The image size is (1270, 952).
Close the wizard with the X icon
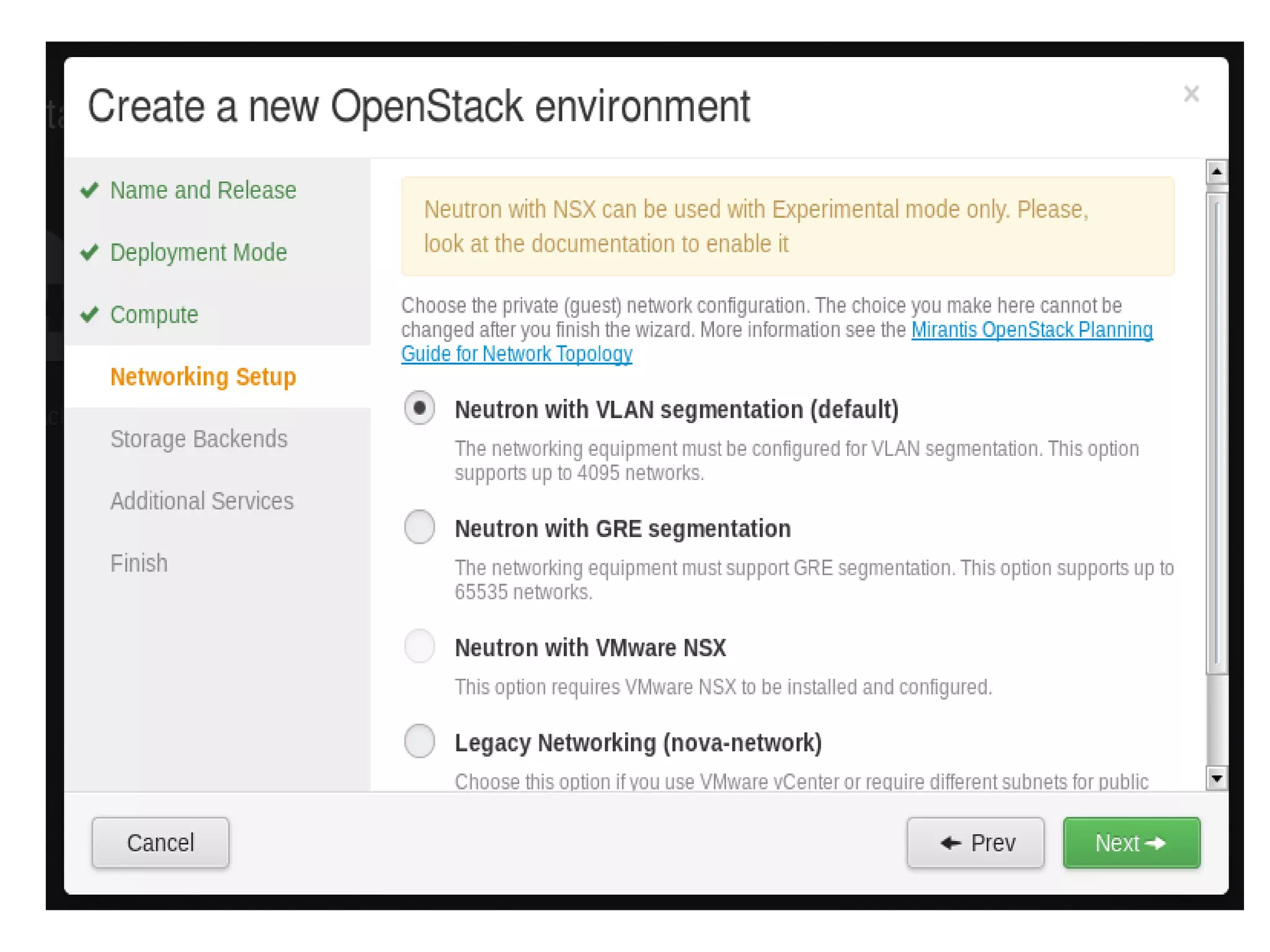click(x=1191, y=94)
